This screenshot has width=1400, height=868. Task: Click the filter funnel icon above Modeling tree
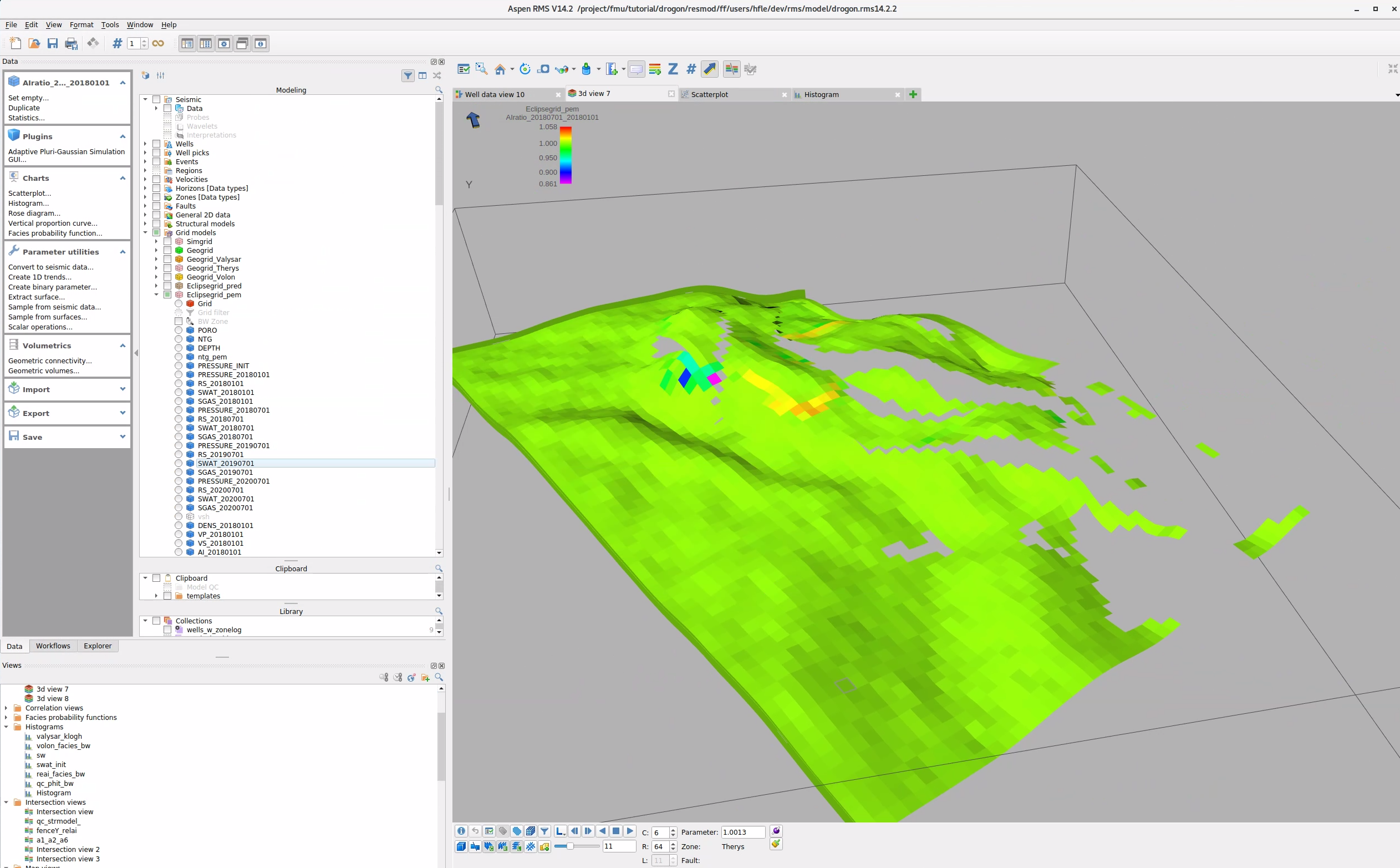pyautogui.click(x=408, y=75)
